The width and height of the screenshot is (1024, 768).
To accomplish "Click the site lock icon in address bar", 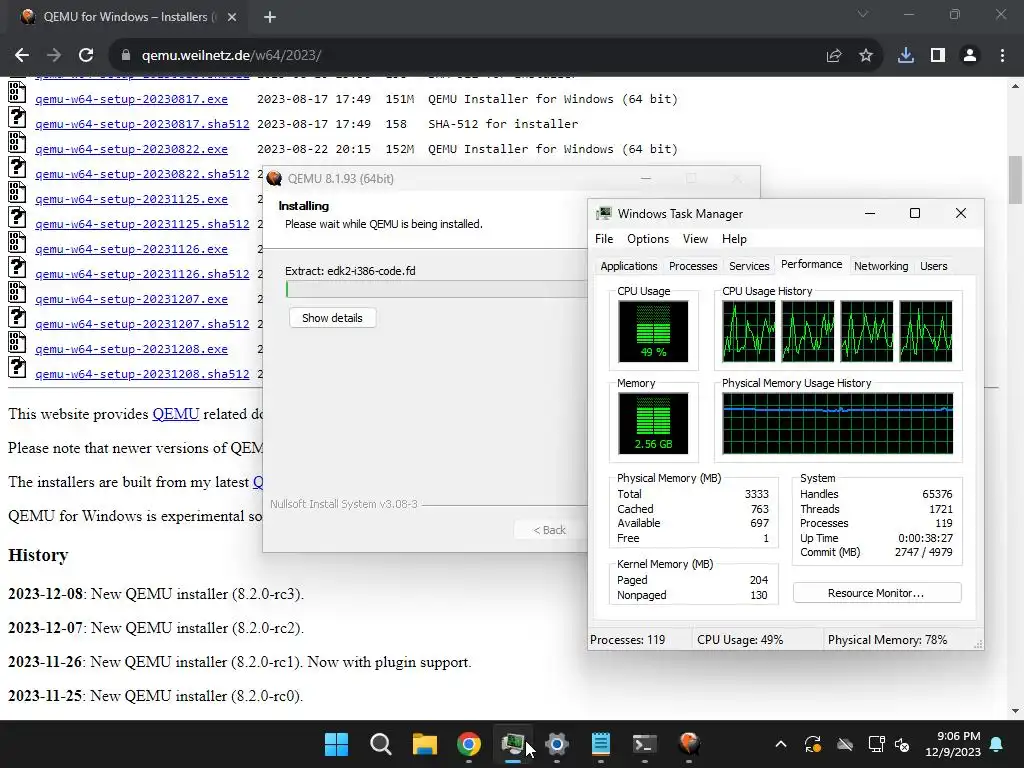I will 126,56.
